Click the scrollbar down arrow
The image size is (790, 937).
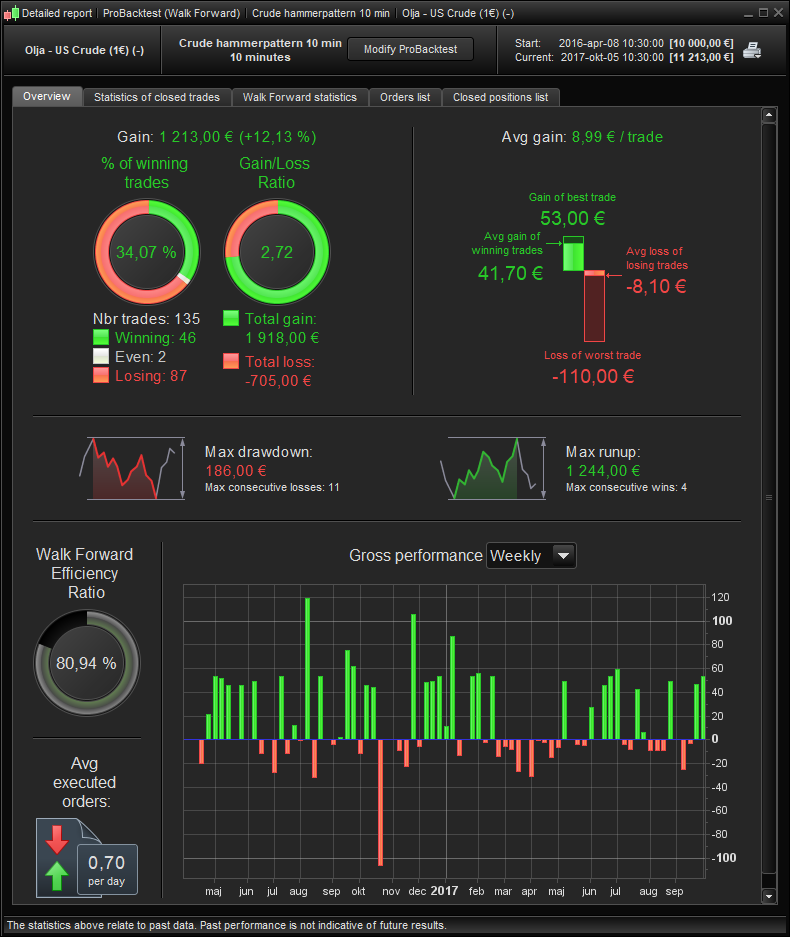769,896
